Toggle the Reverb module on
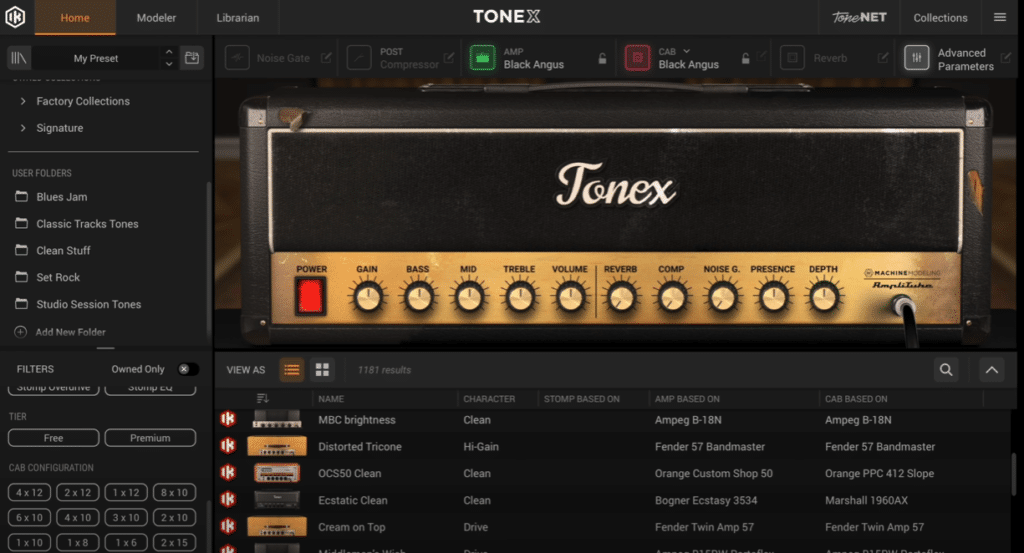Viewport: 1024px width, 553px height. 793,58
